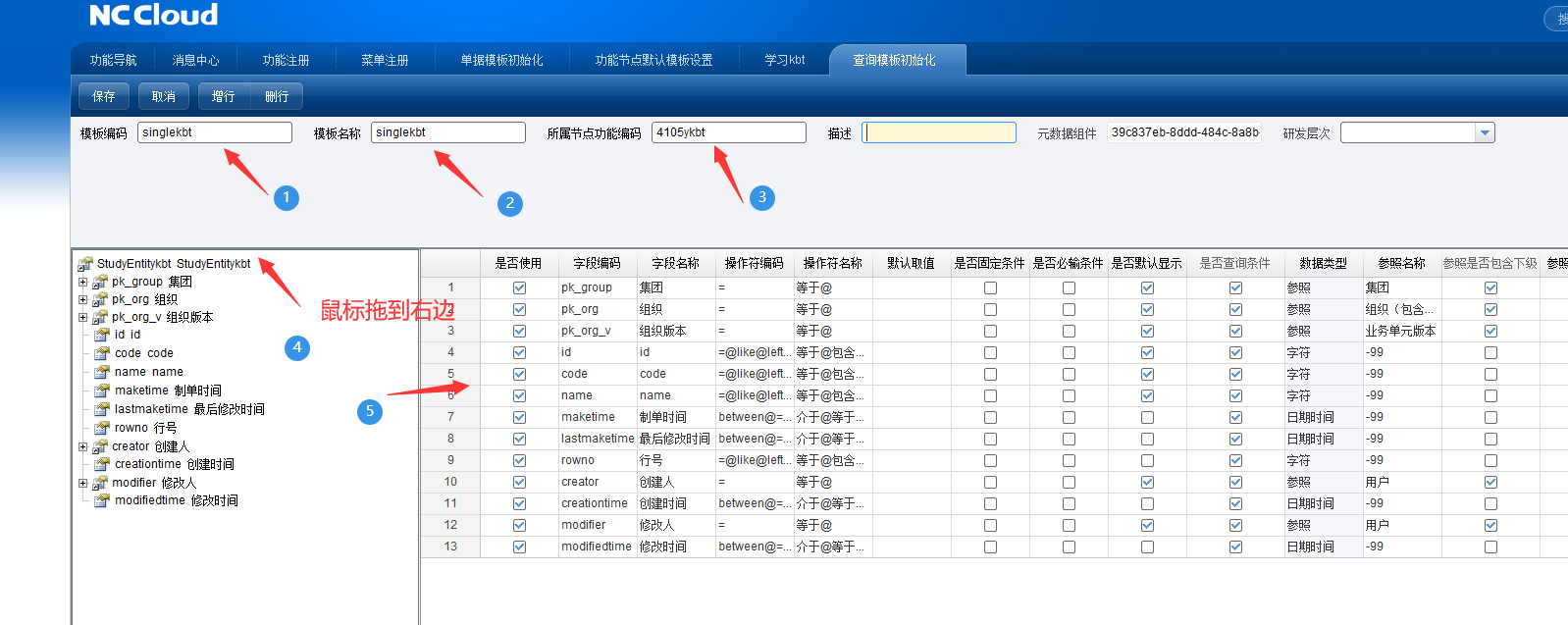The width and height of the screenshot is (1568, 625).
Task: Expand the pk_org 组织 tree node
Action: (x=83, y=299)
